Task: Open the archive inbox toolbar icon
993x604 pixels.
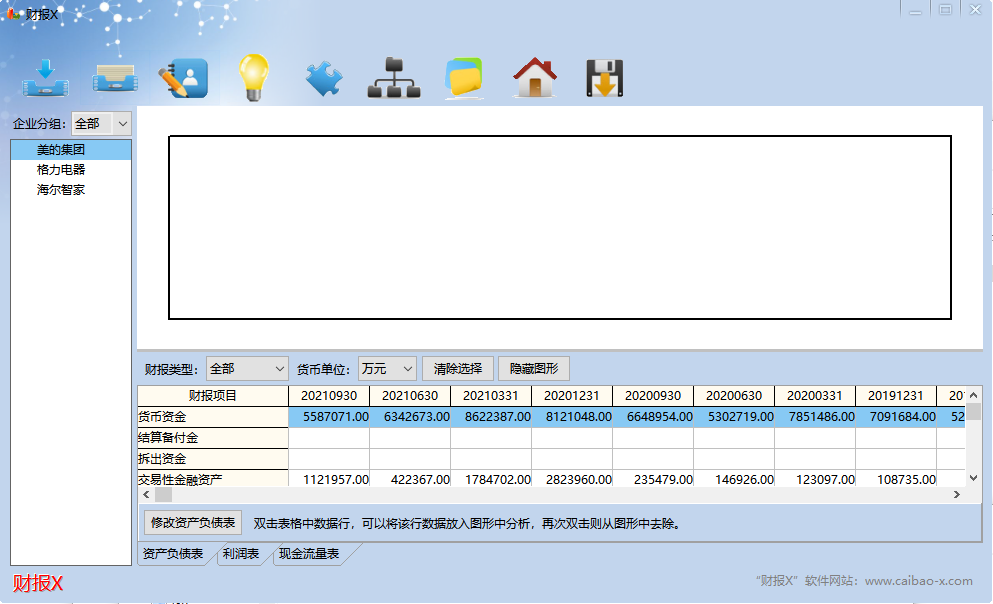Action: click(114, 77)
